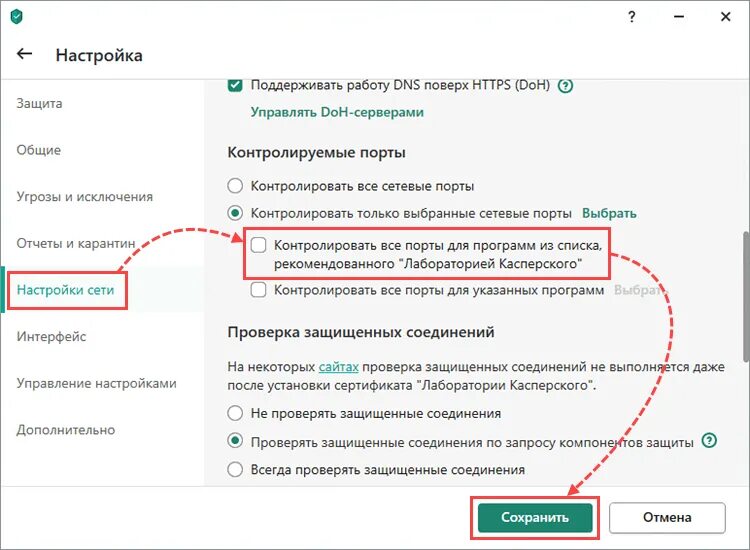The width and height of the screenshot is (750, 550).
Task: Uncheck the DNS over HTTPS (DoH) checkbox
Action: (x=235, y=86)
